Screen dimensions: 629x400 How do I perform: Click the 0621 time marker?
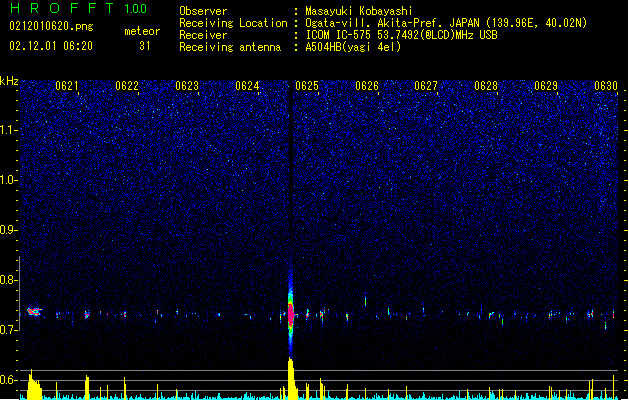click(67, 86)
